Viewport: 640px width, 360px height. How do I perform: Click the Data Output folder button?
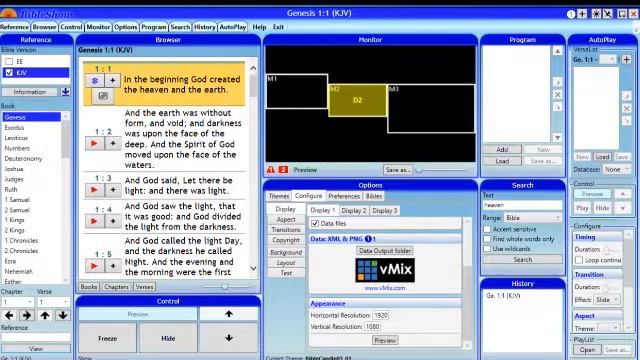pyautogui.click(x=385, y=251)
